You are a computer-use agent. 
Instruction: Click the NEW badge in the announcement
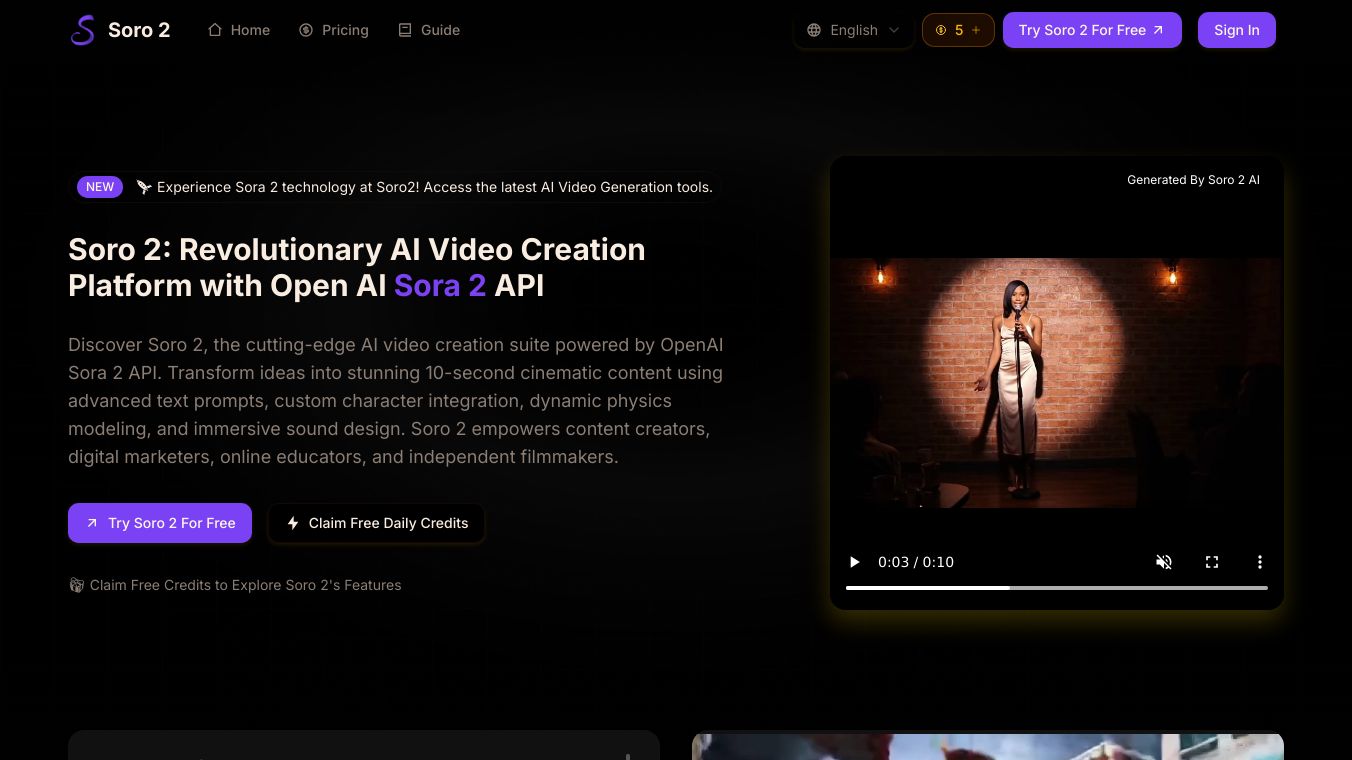pyautogui.click(x=100, y=187)
